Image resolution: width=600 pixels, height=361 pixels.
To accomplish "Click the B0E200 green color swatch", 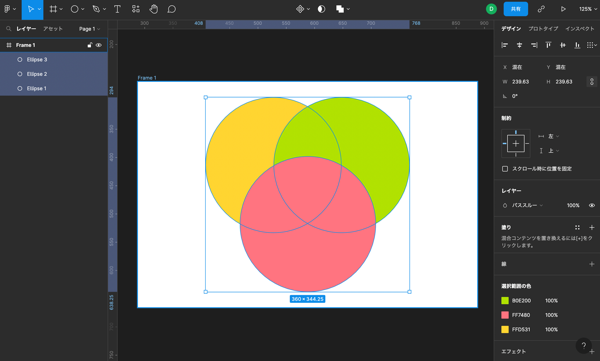I will (505, 301).
